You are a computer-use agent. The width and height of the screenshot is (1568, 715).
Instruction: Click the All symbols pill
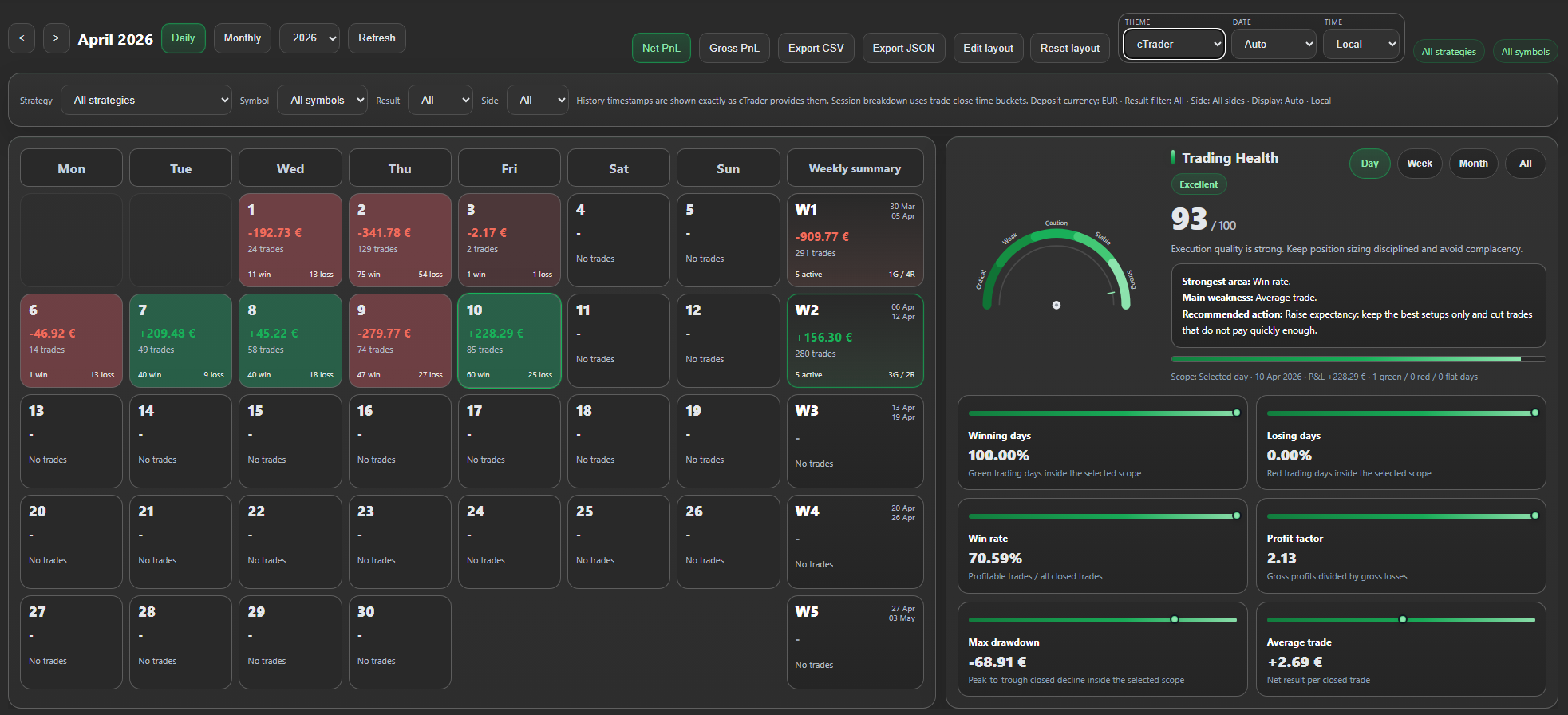coord(1525,52)
